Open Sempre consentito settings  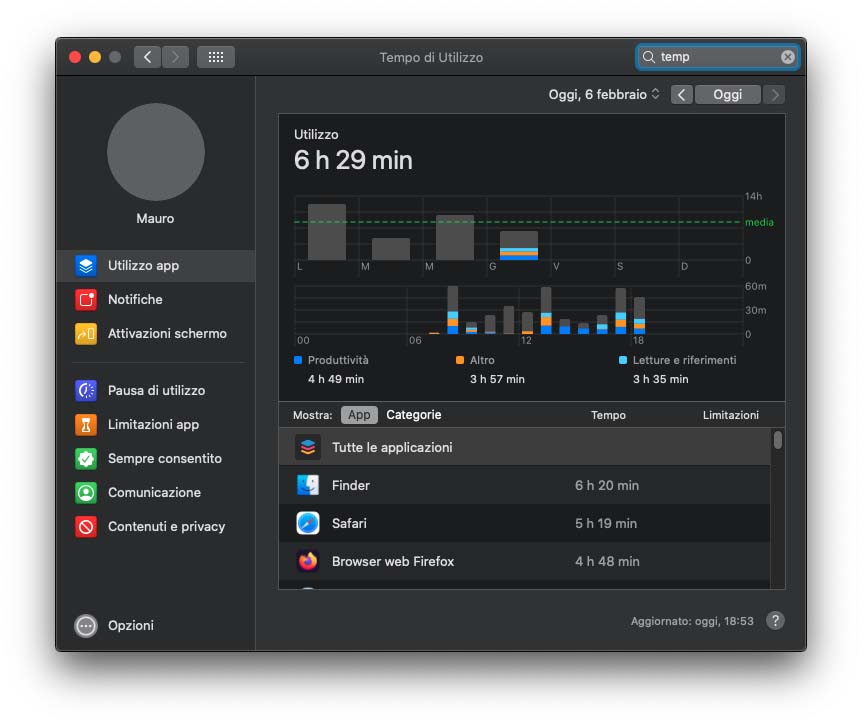point(155,459)
